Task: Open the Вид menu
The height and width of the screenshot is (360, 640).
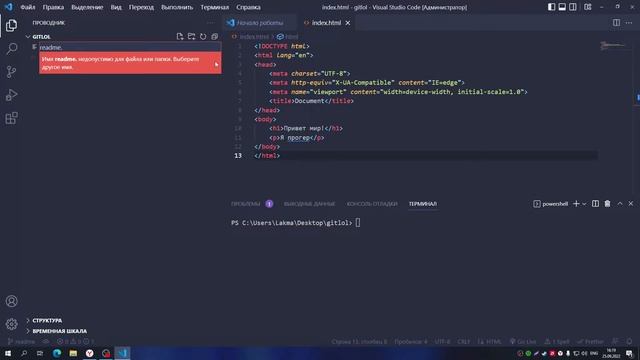Action: pos(116,7)
